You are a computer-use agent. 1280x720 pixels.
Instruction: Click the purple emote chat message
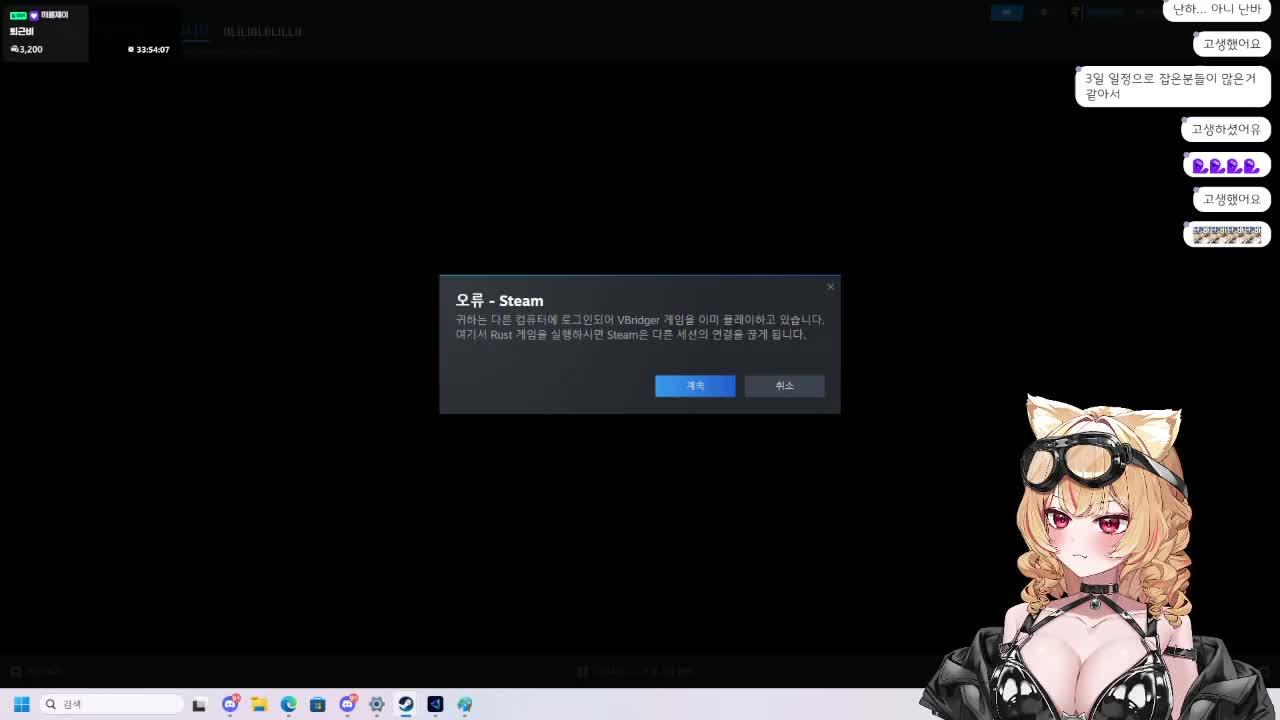(x=1226, y=165)
